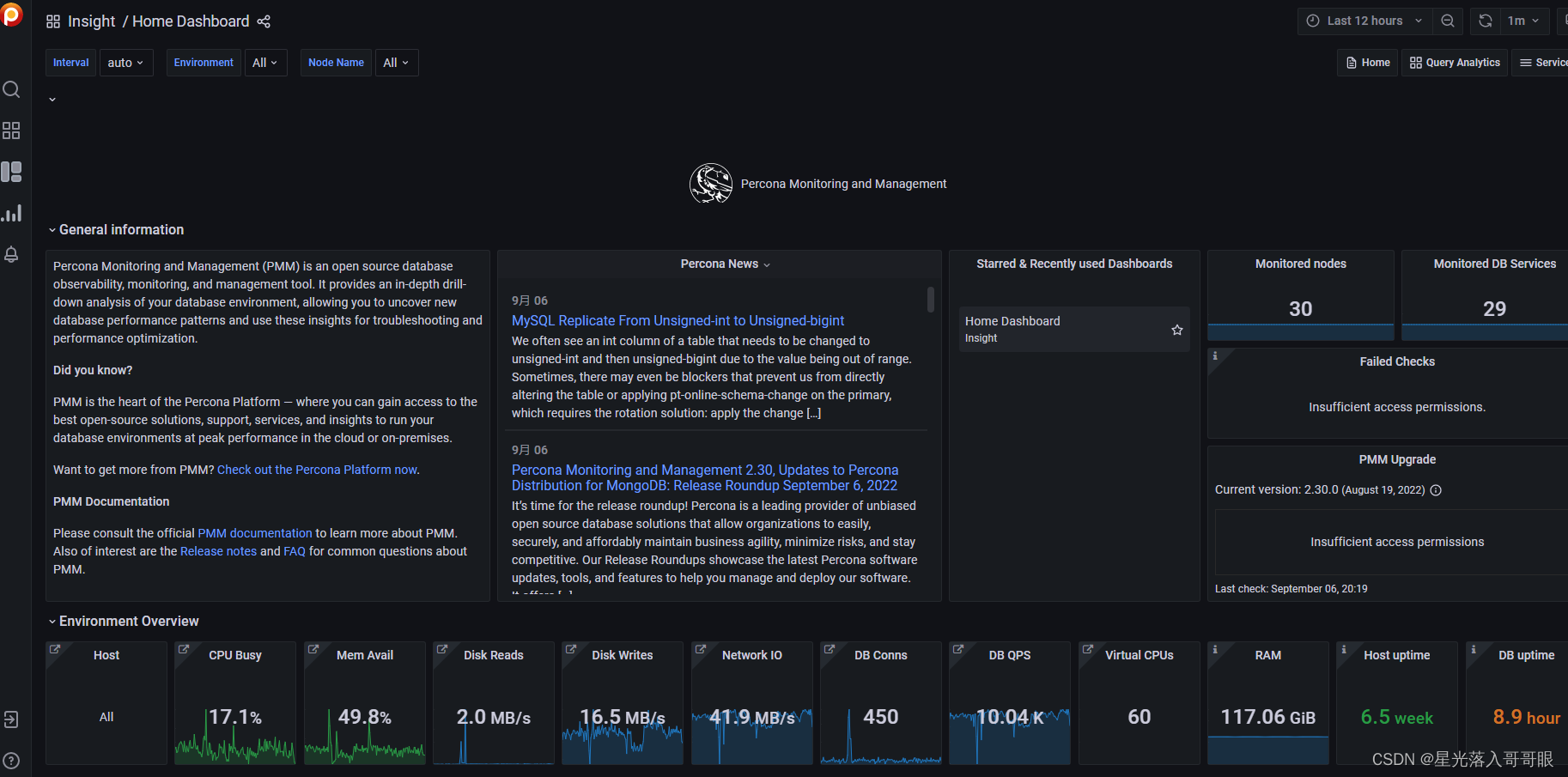Open the Environment All dropdown
Viewport: 1568px width, 777px height.
tap(265, 63)
